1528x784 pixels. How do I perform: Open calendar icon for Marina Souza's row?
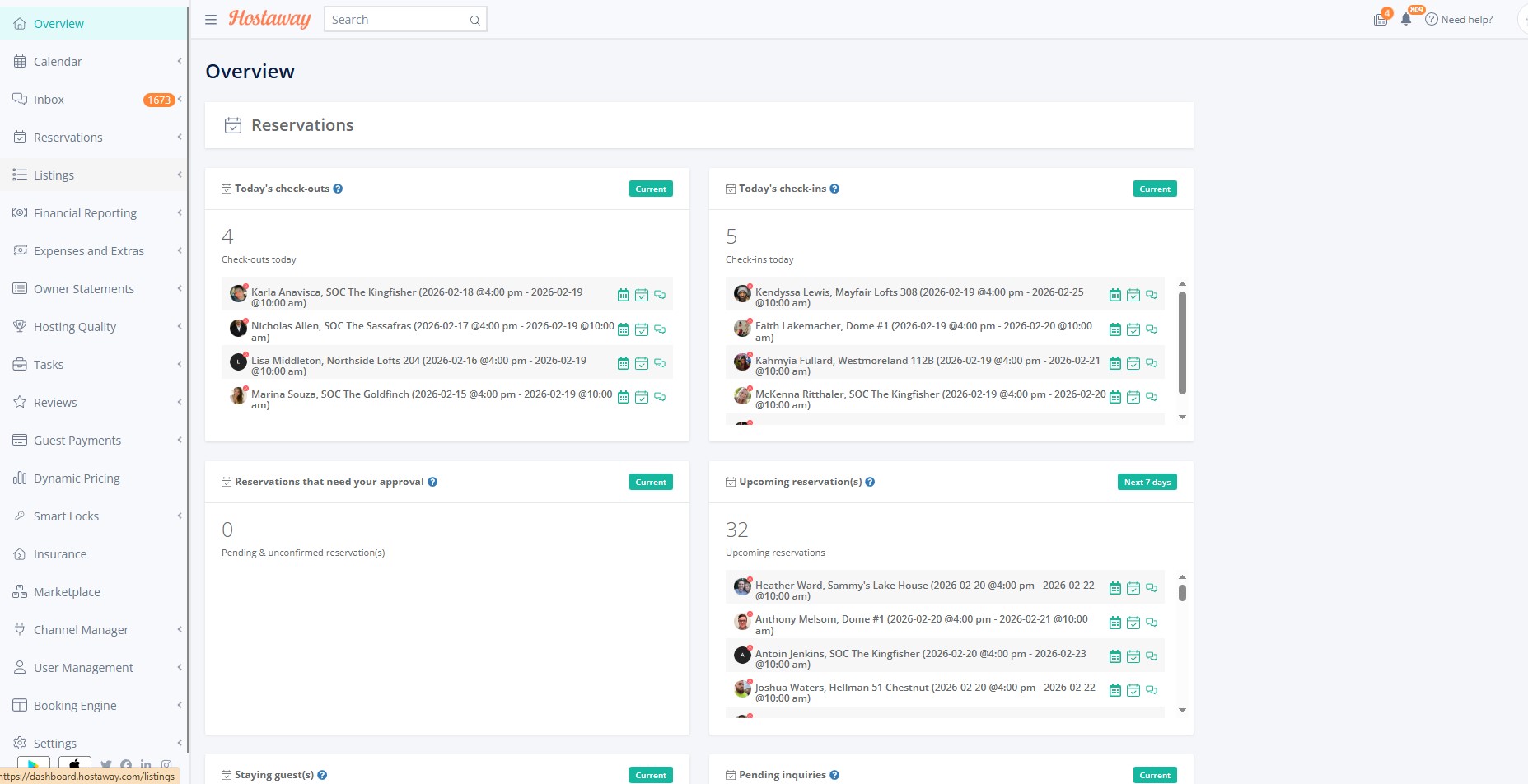click(x=624, y=397)
